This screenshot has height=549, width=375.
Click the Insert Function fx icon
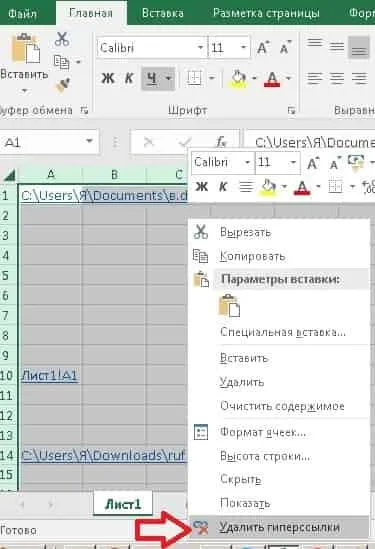221,142
